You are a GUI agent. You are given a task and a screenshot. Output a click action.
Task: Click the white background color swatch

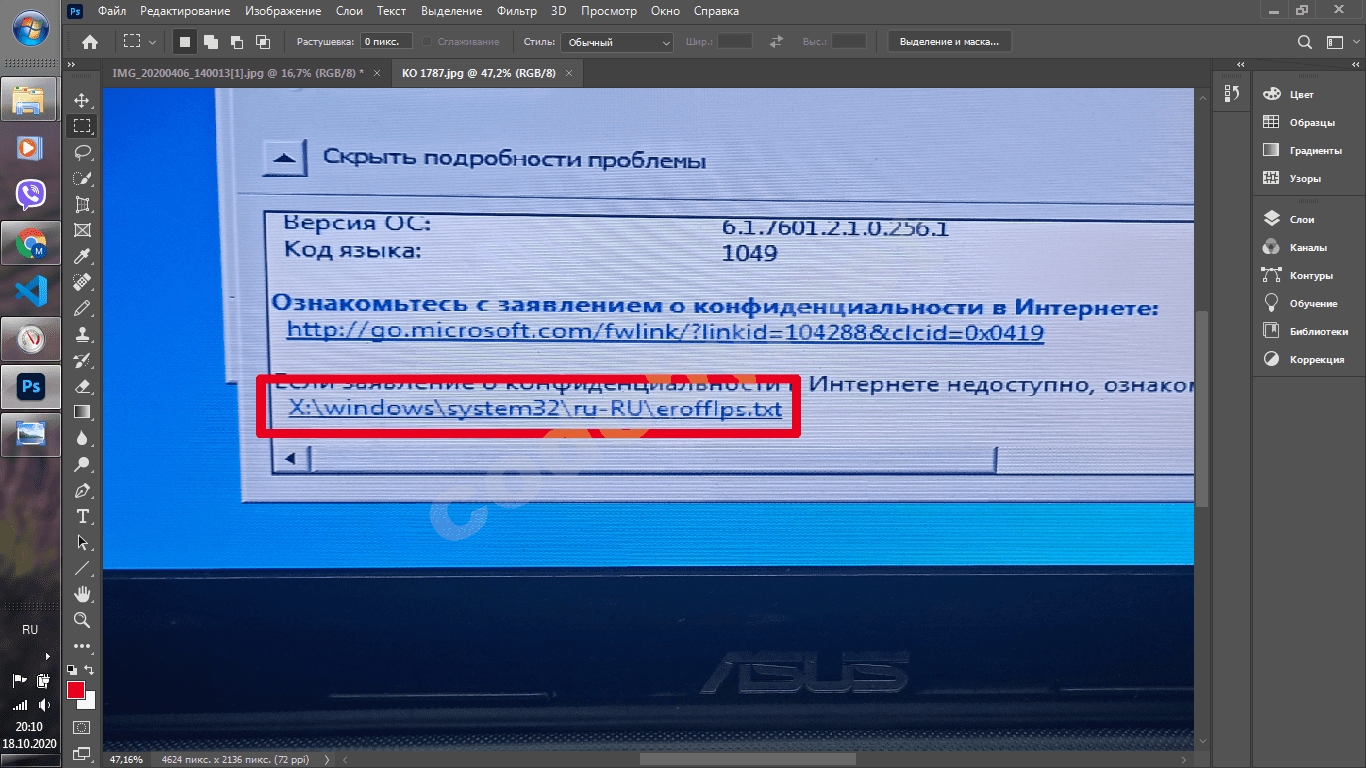pyautogui.click(x=90, y=703)
